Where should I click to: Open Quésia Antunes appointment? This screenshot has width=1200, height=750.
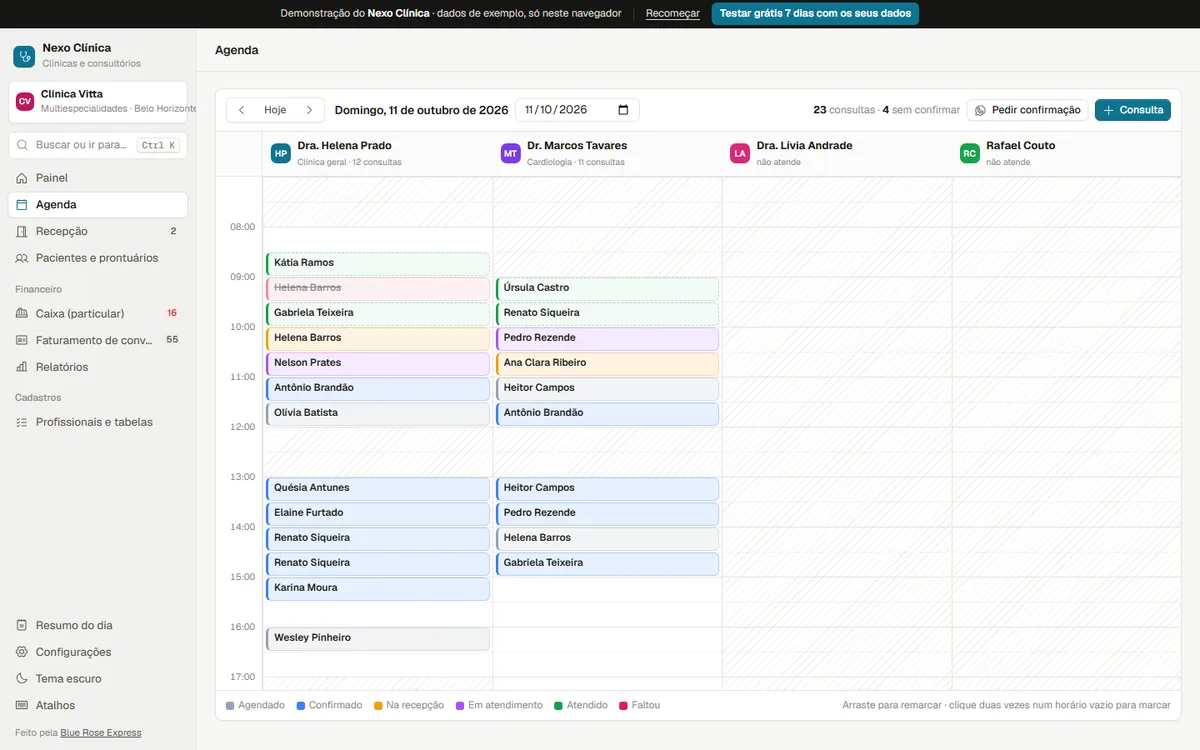(378, 488)
